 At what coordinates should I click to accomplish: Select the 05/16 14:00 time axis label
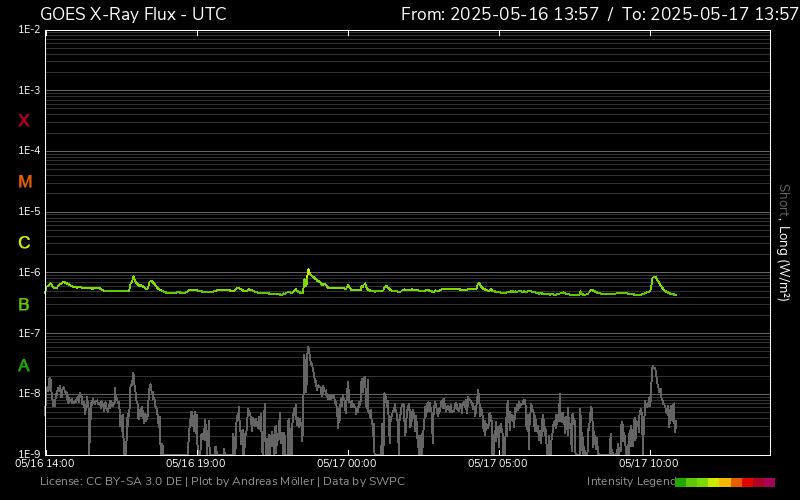(x=45, y=463)
